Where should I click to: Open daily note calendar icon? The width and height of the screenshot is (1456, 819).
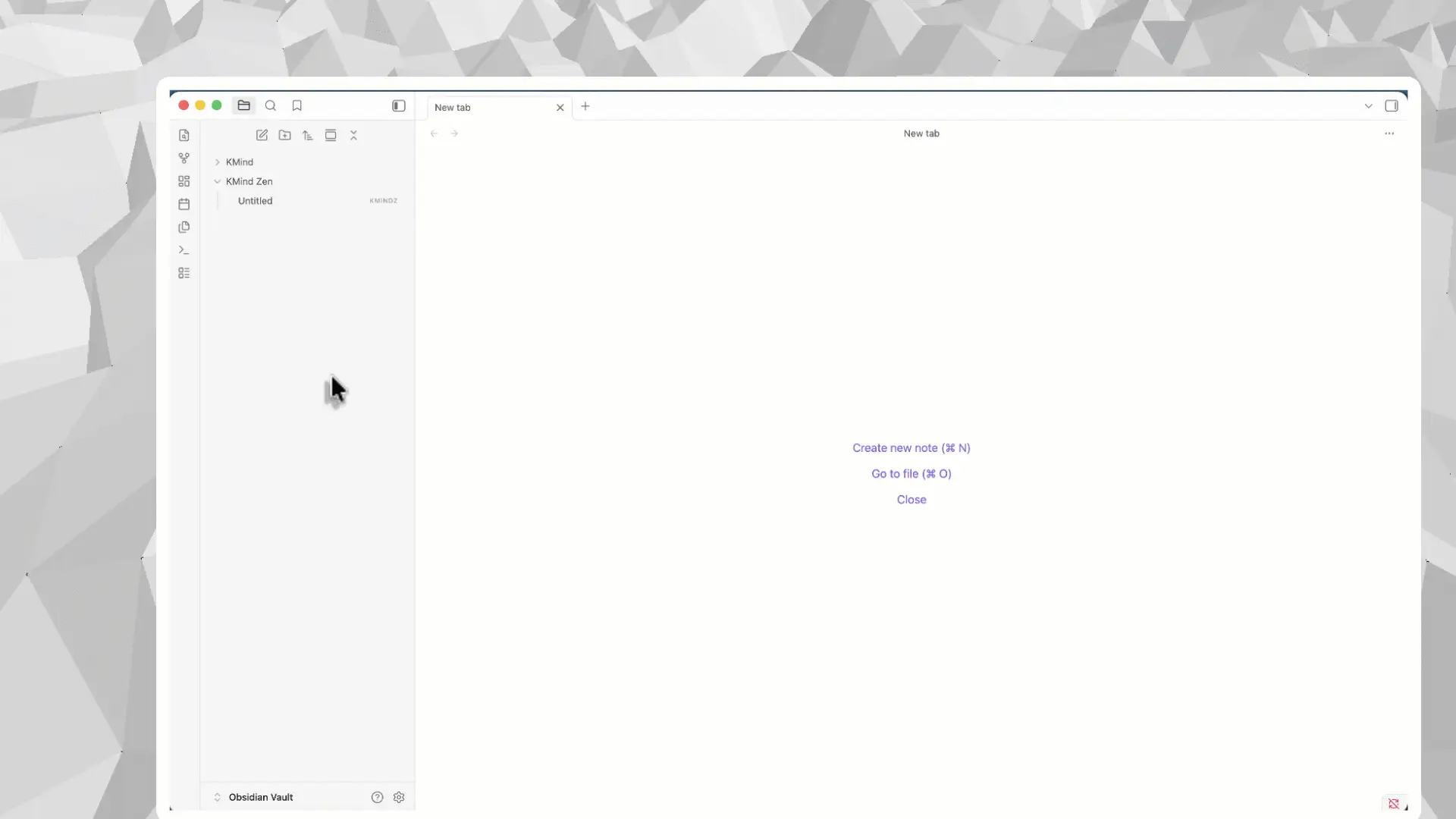[184, 204]
